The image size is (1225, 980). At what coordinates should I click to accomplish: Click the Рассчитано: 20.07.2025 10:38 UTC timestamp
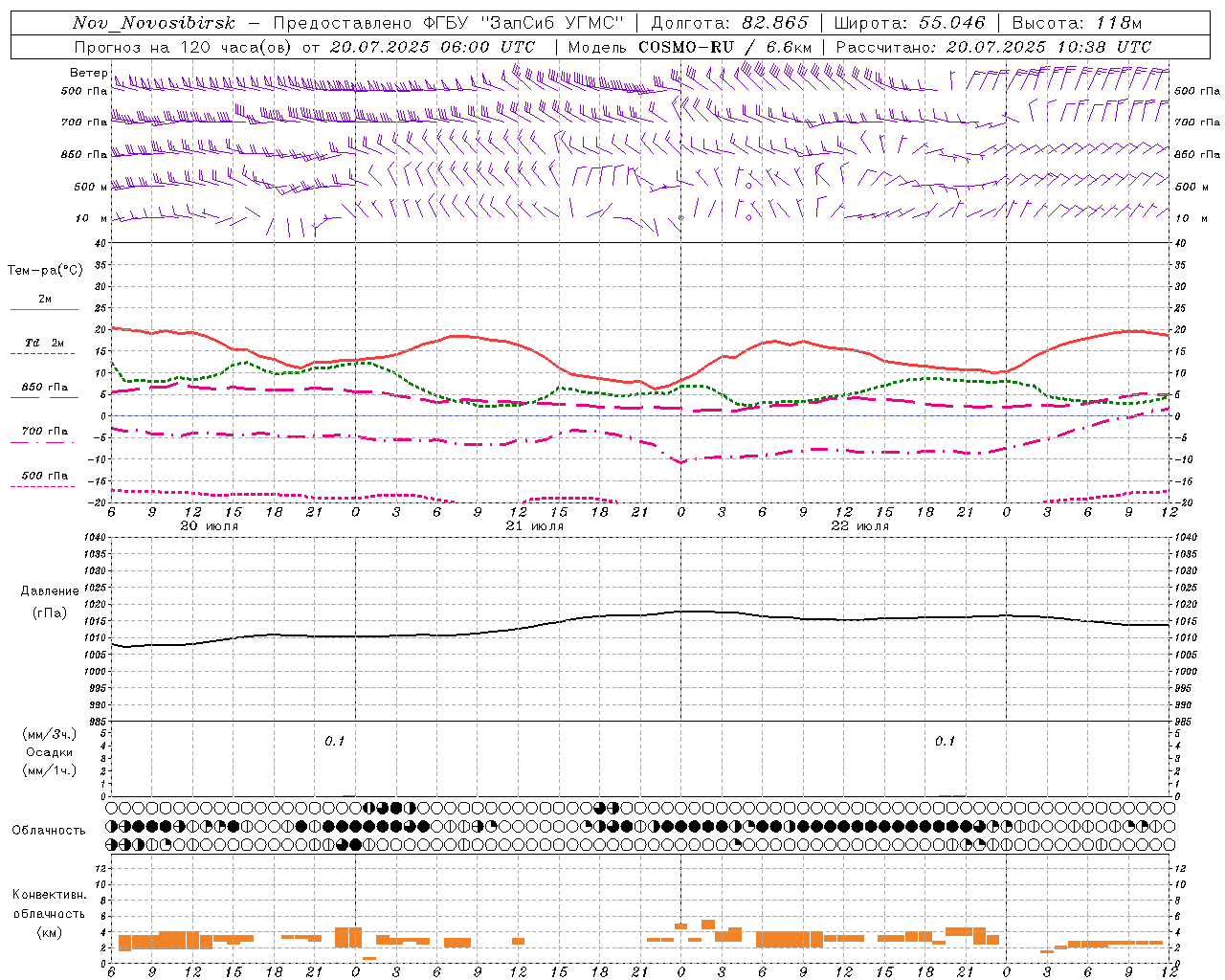point(993,47)
